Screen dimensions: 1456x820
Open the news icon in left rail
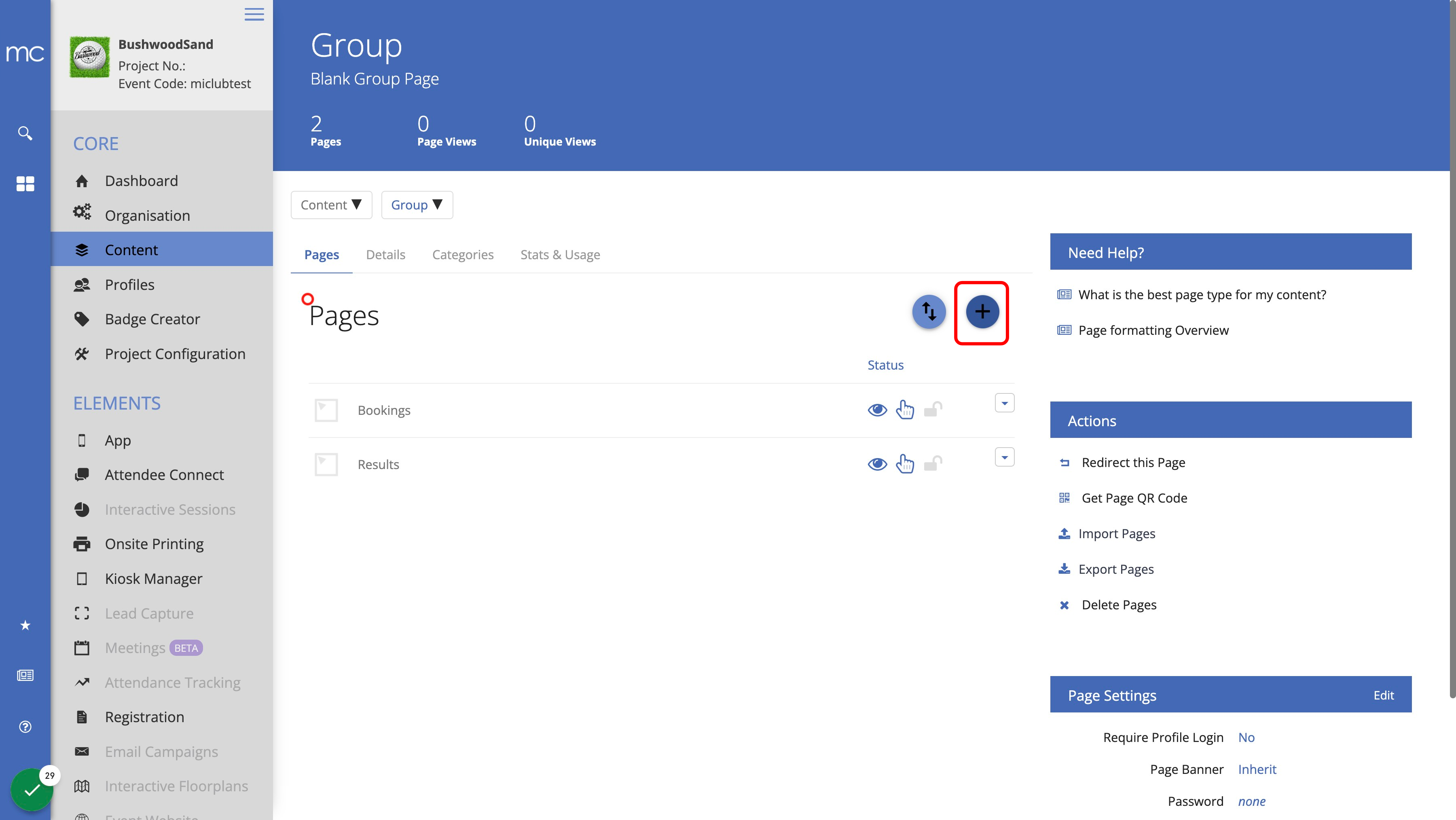pyautogui.click(x=25, y=675)
